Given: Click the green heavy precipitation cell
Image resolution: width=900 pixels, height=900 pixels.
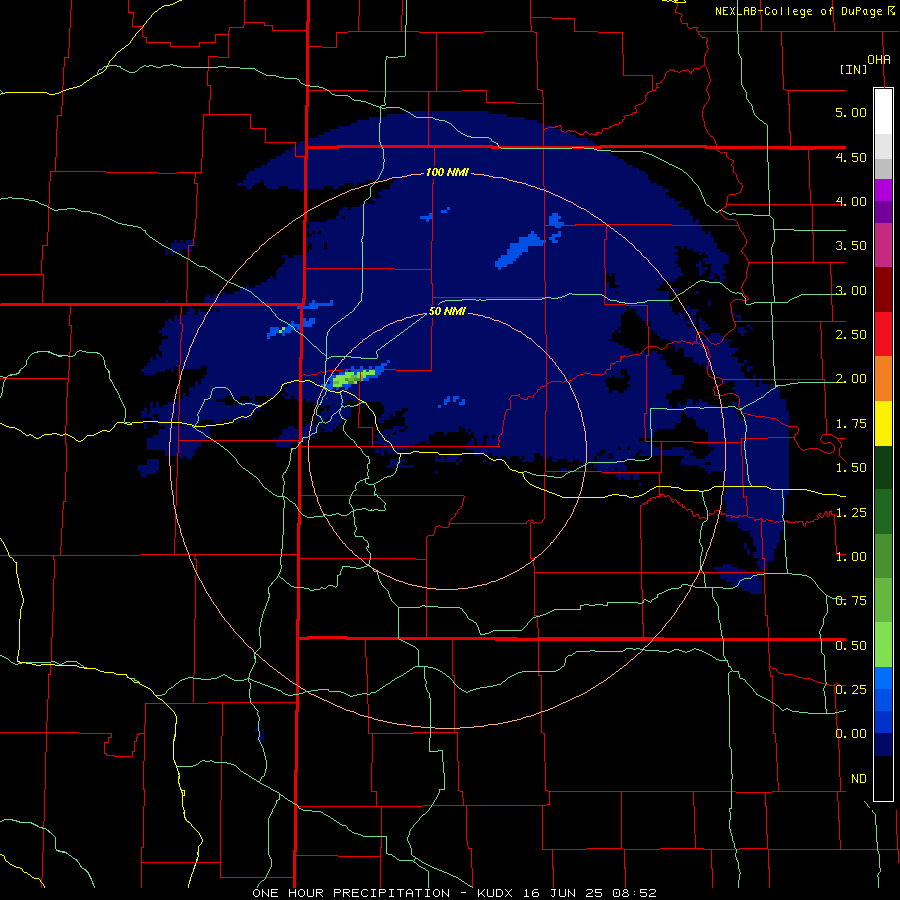Looking at the screenshot, I should click(352, 378).
